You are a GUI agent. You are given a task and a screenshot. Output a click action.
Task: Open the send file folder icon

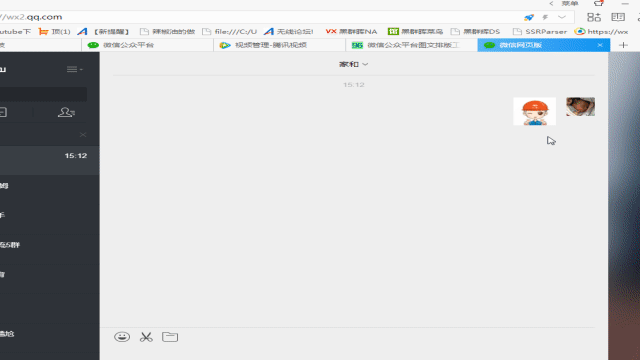pos(170,337)
